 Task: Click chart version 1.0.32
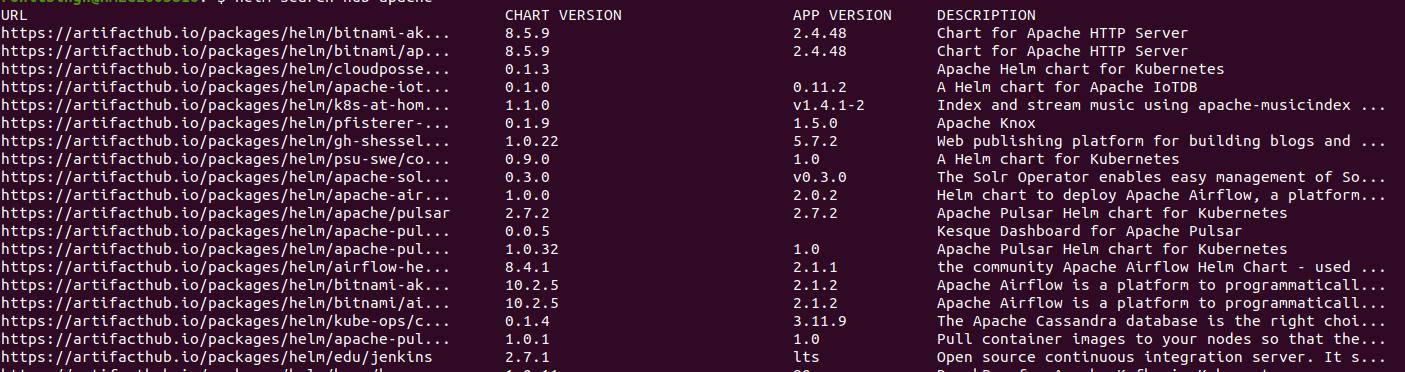532,249
